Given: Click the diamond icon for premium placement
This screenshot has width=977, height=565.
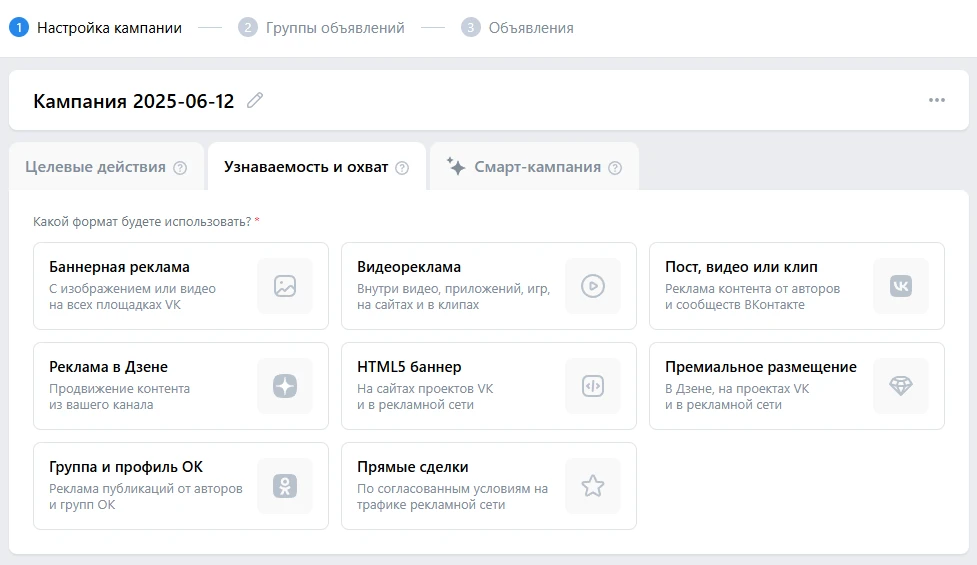Looking at the screenshot, I should click(x=901, y=386).
